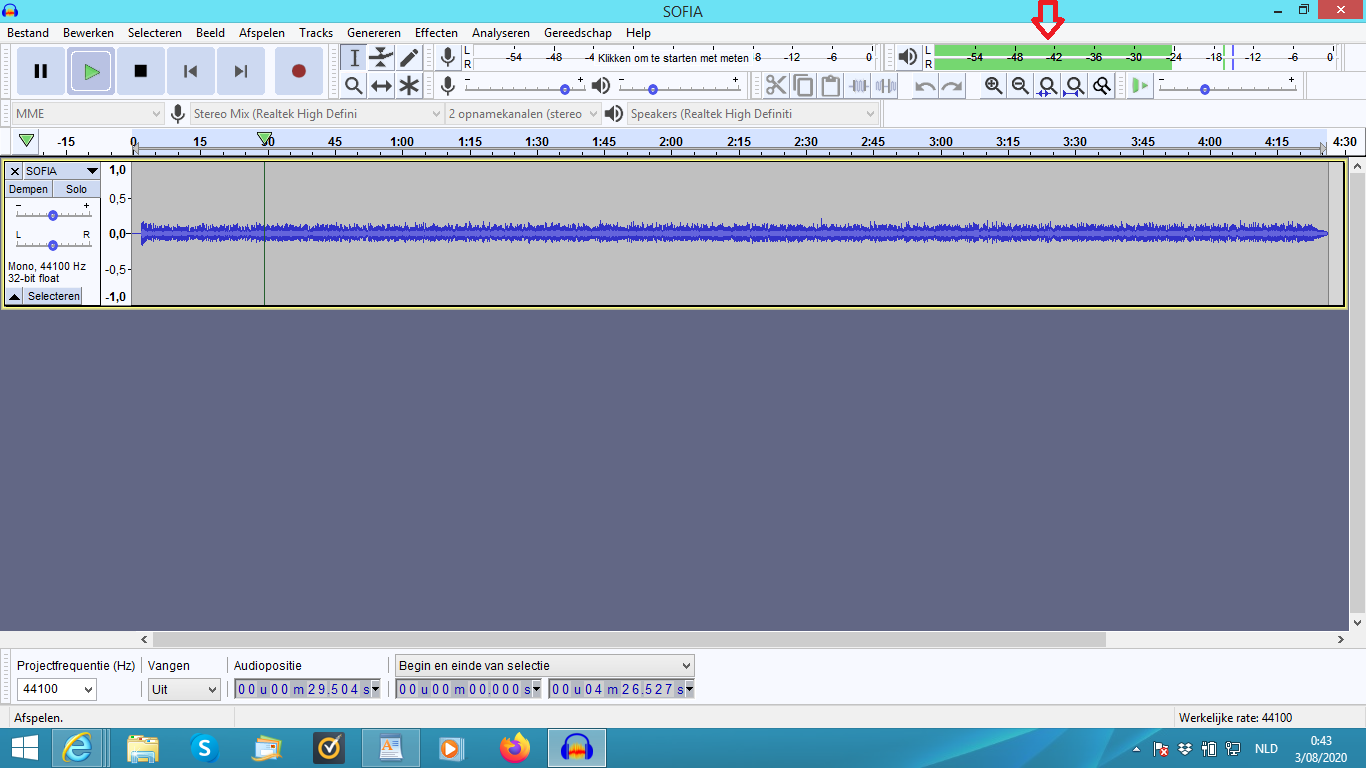
Task: Select the Zoom magnifier tool
Action: [354, 86]
